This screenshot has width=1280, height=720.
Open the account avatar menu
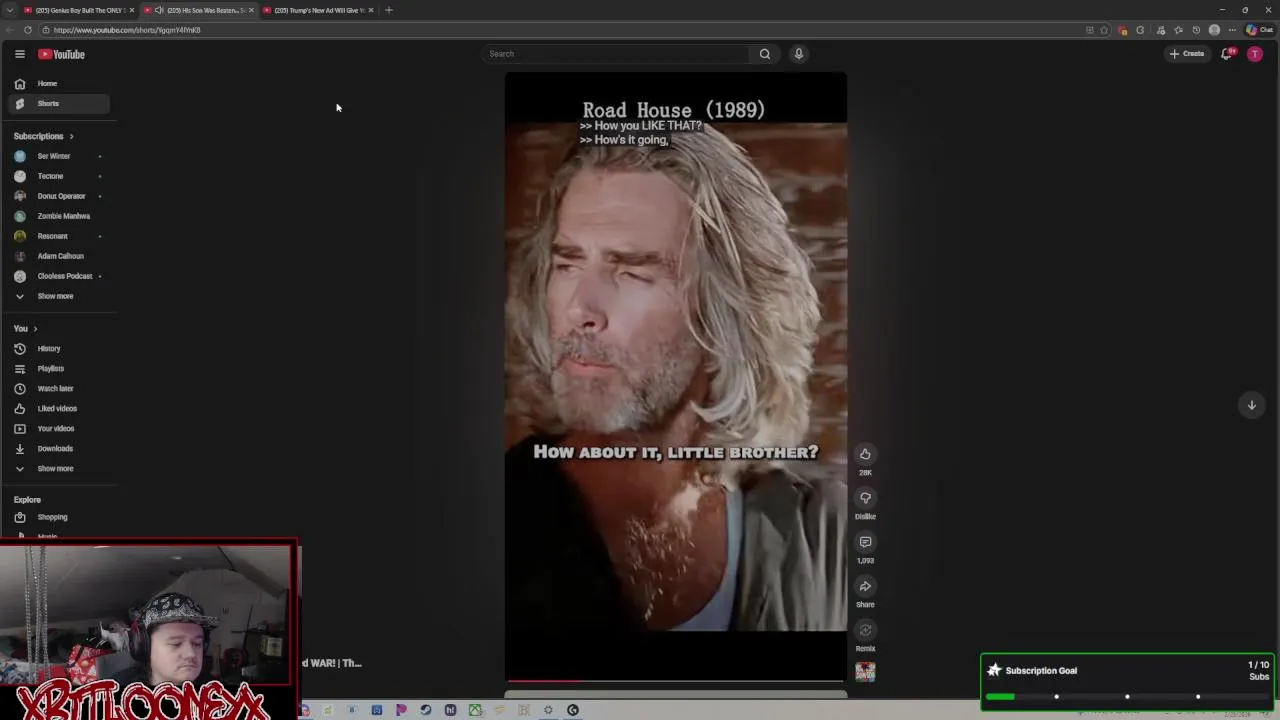[x=1255, y=54]
